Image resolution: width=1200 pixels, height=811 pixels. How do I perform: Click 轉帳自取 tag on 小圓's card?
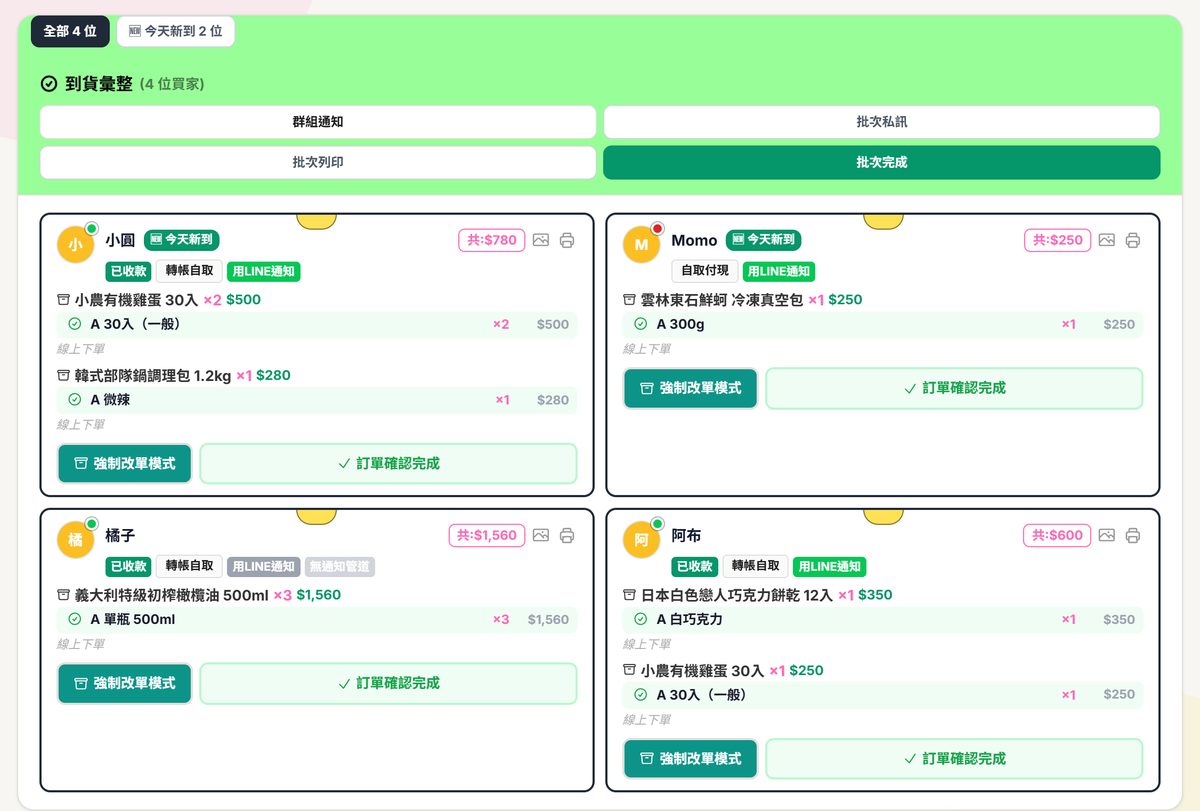(189, 271)
